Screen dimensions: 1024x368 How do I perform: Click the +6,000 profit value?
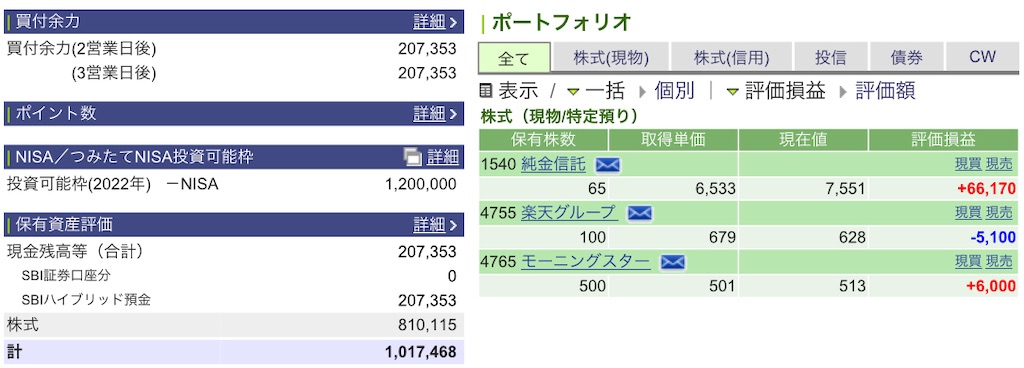click(x=991, y=286)
